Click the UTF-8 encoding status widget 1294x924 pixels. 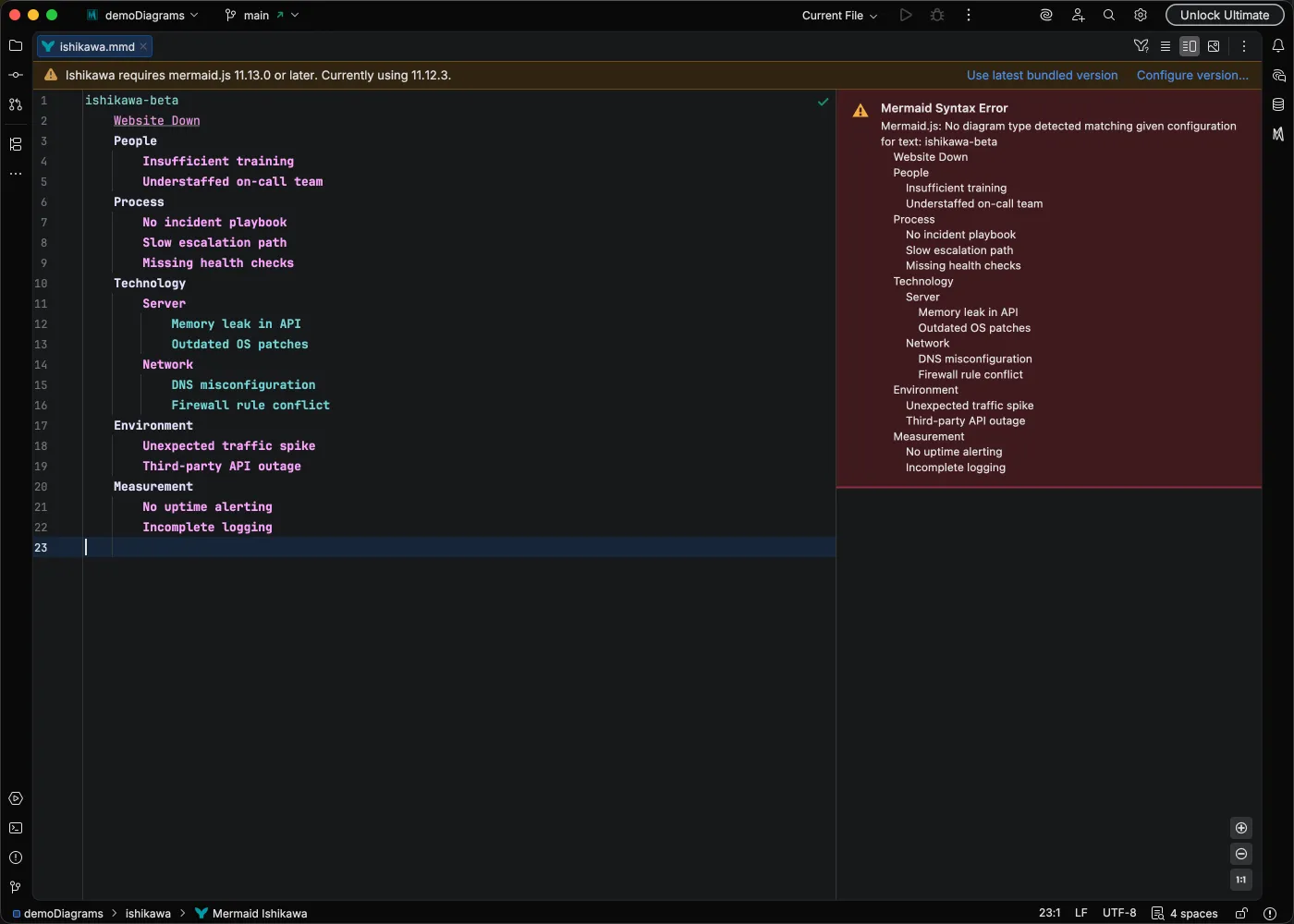1118,913
